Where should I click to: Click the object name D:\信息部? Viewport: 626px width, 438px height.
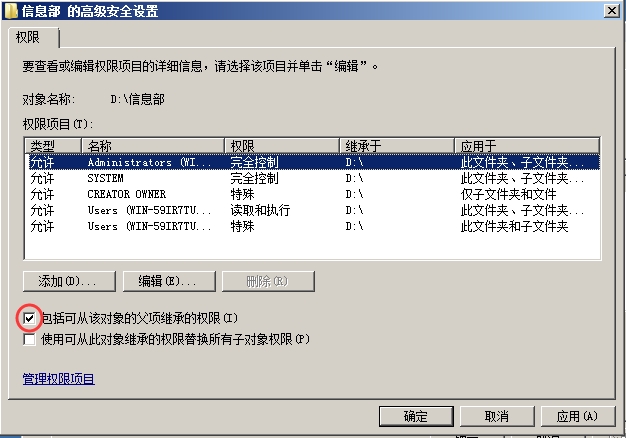[x=137, y=99]
